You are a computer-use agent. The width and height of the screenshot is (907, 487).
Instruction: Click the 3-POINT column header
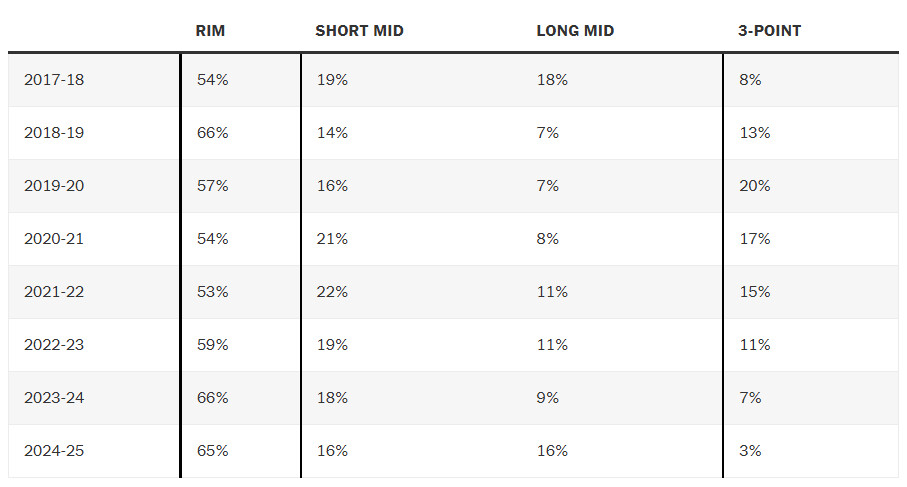[769, 31]
